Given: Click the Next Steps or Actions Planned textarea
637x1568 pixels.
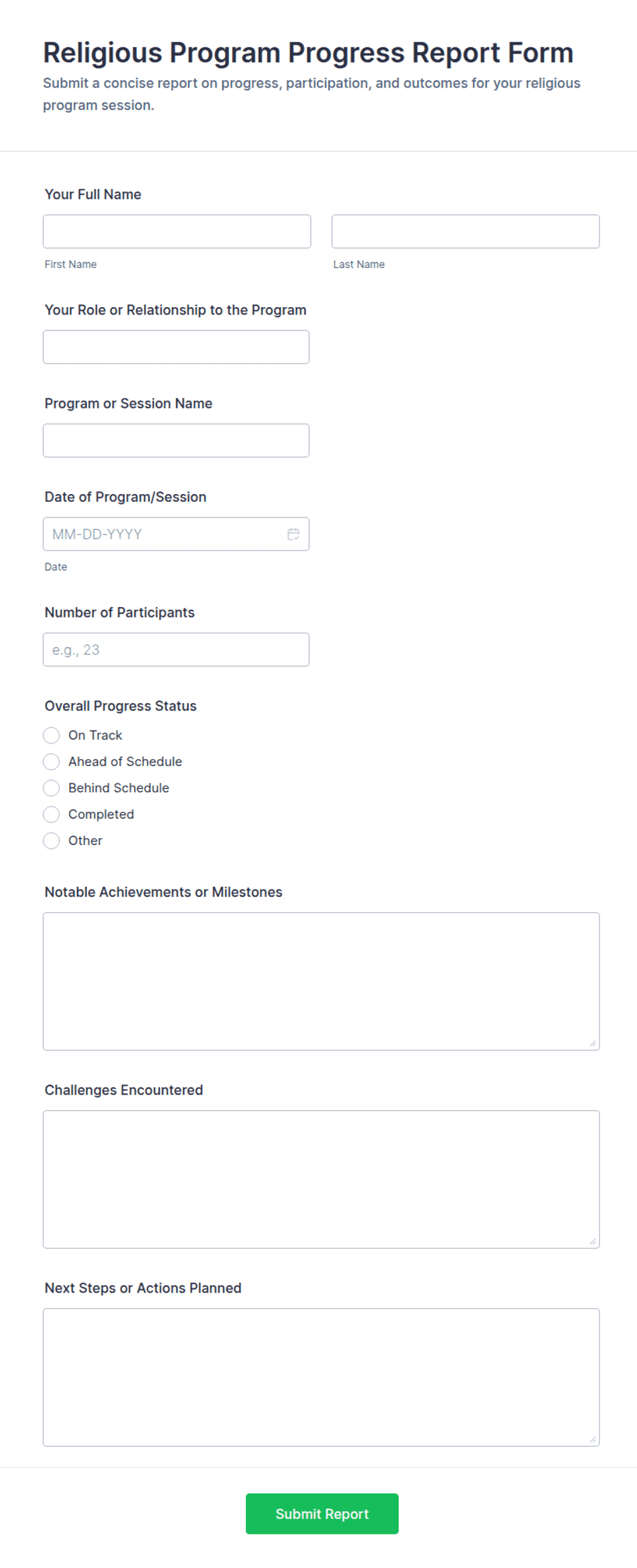Looking at the screenshot, I should click(321, 1377).
